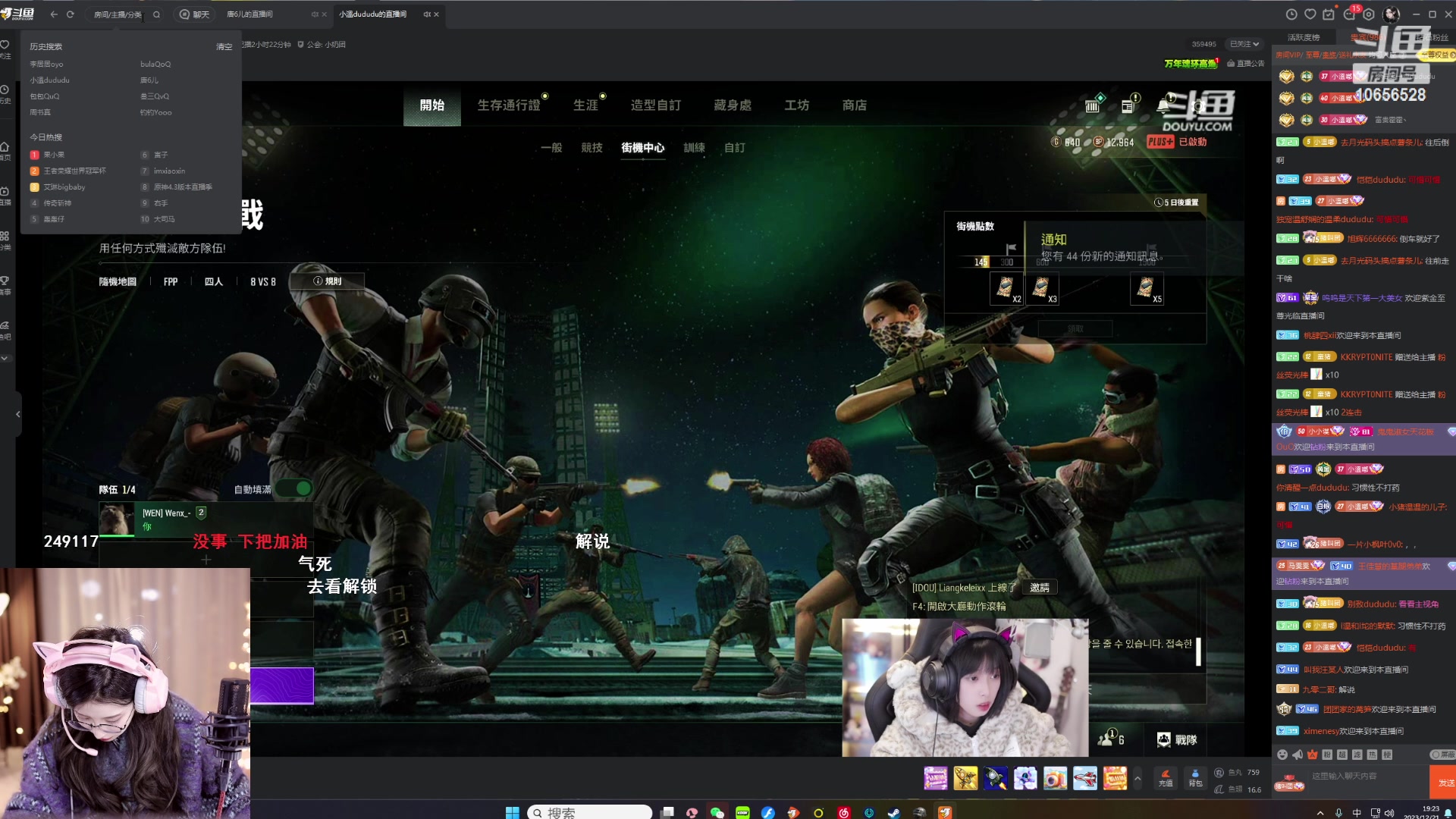Open WeChat from the Windows taskbar
This screenshot has width=1456, height=819.
coord(717,812)
